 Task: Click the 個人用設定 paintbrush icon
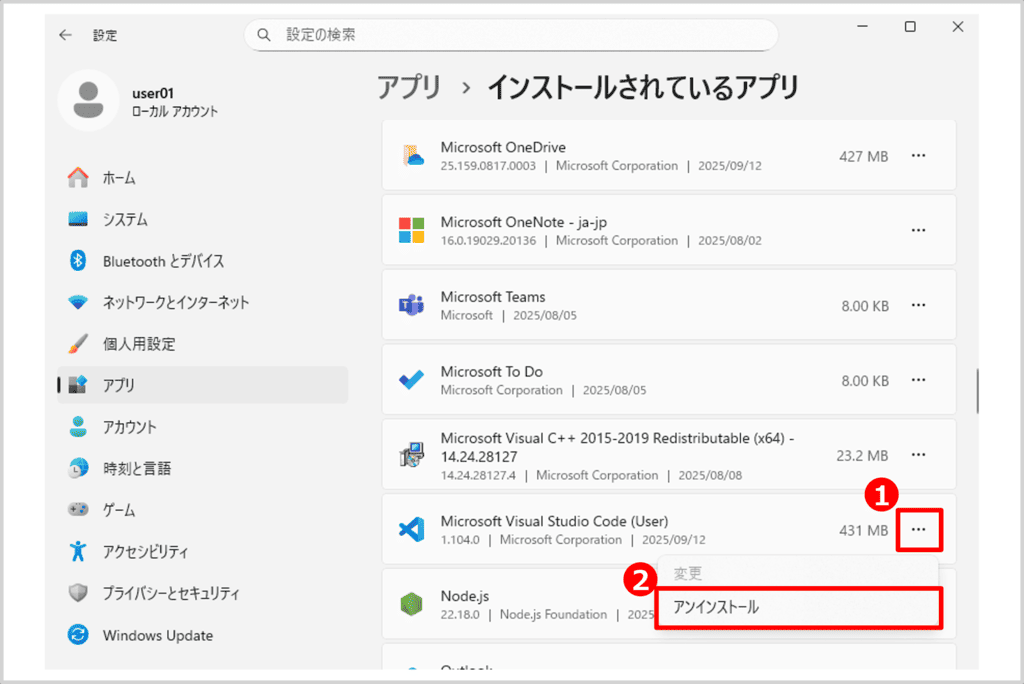[x=78, y=344]
